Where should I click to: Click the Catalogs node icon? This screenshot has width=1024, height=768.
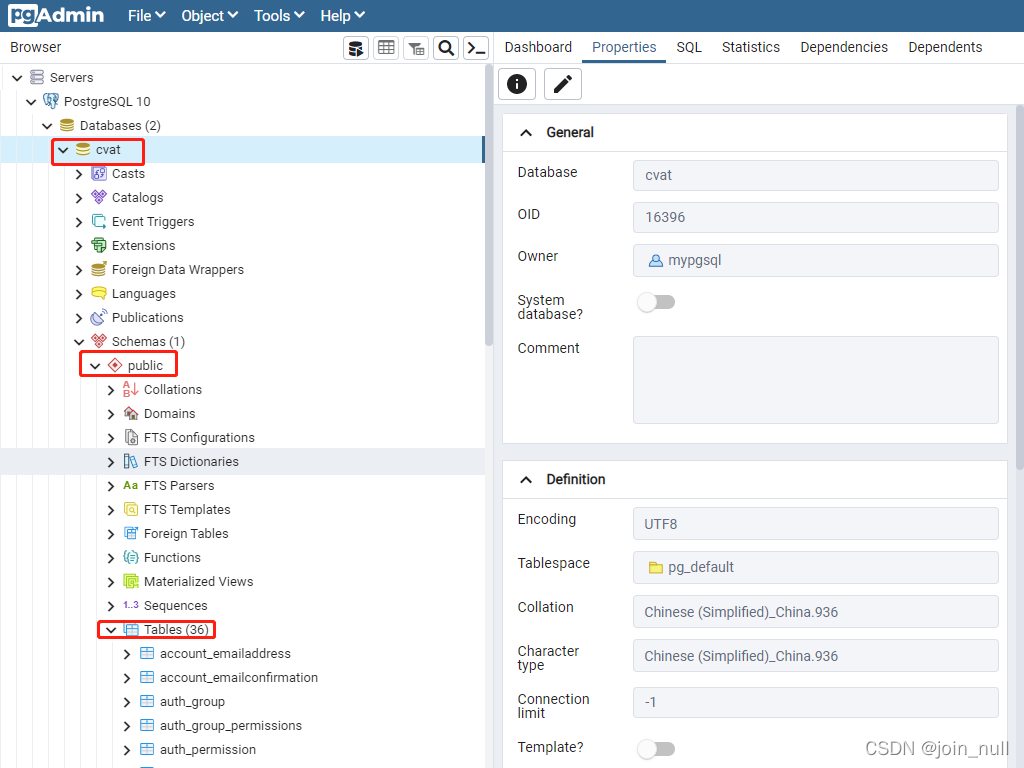99,197
